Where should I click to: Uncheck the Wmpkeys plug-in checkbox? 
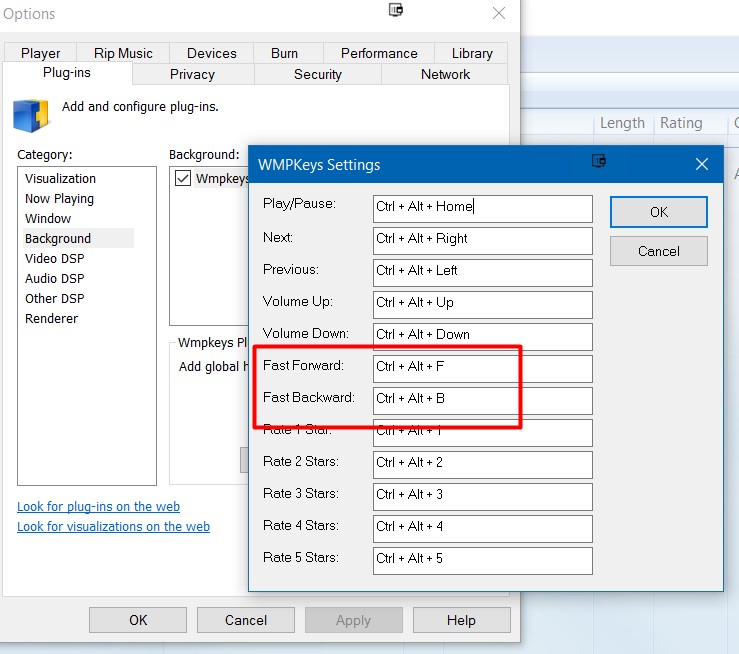[x=182, y=178]
